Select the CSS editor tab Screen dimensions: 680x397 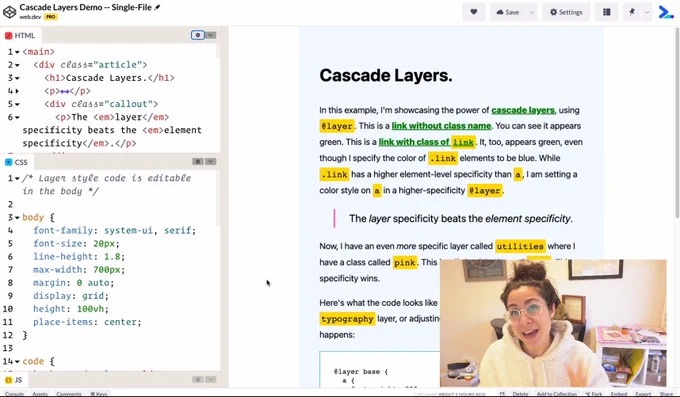click(16, 162)
